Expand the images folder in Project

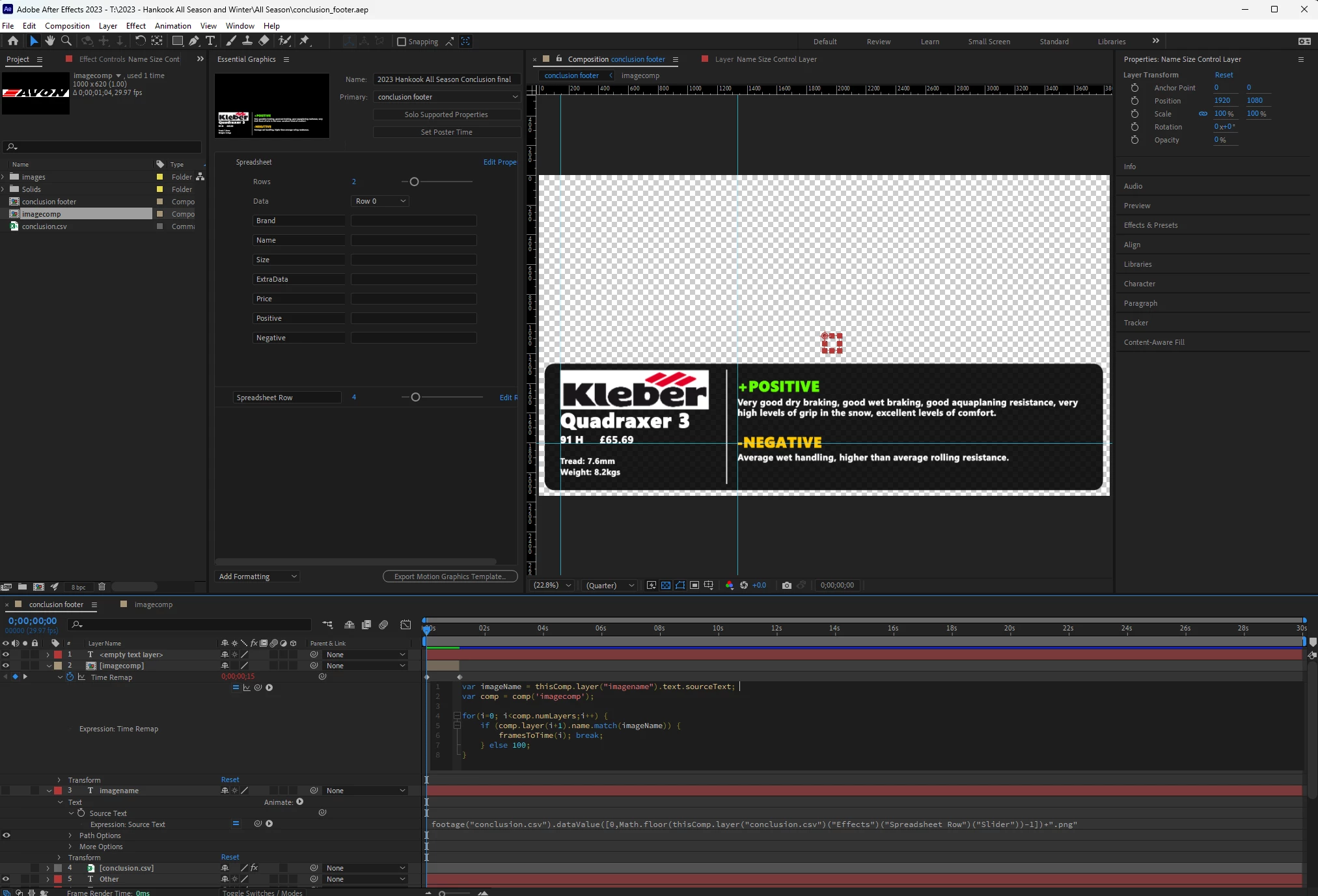(x=4, y=177)
